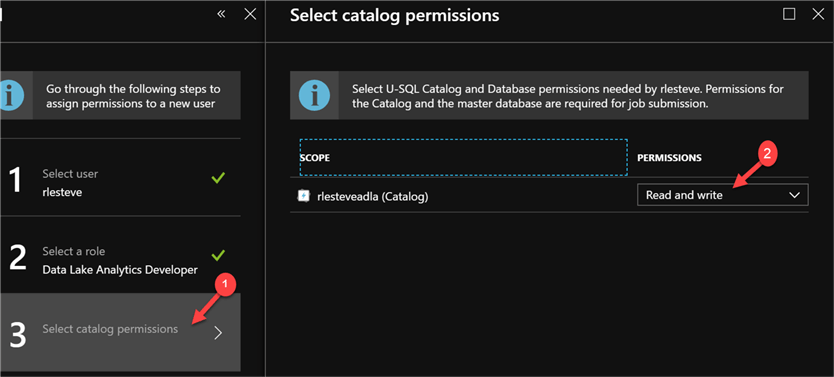The image size is (834, 377).
Task: Click the U-SQL Catalog permissions info message
Action: click(x=568, y=96)
